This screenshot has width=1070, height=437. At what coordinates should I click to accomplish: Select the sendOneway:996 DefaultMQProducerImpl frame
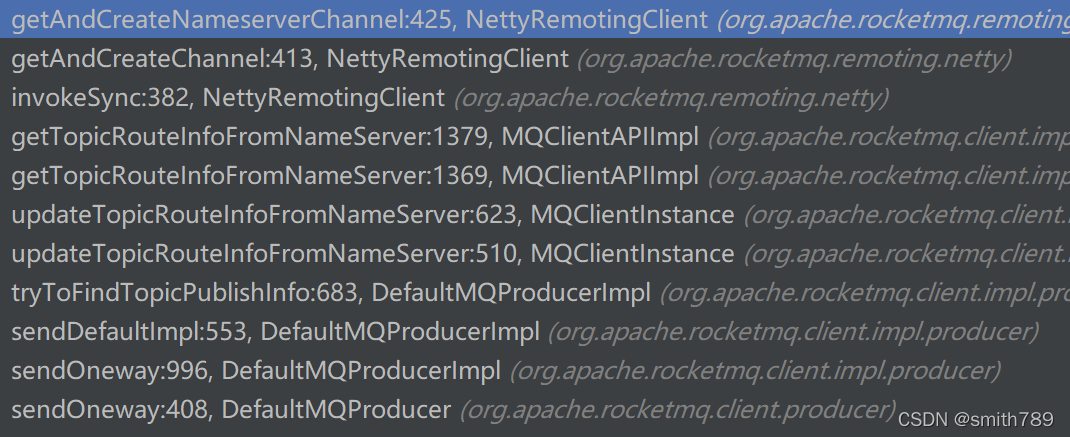click(x=535, y=371)
